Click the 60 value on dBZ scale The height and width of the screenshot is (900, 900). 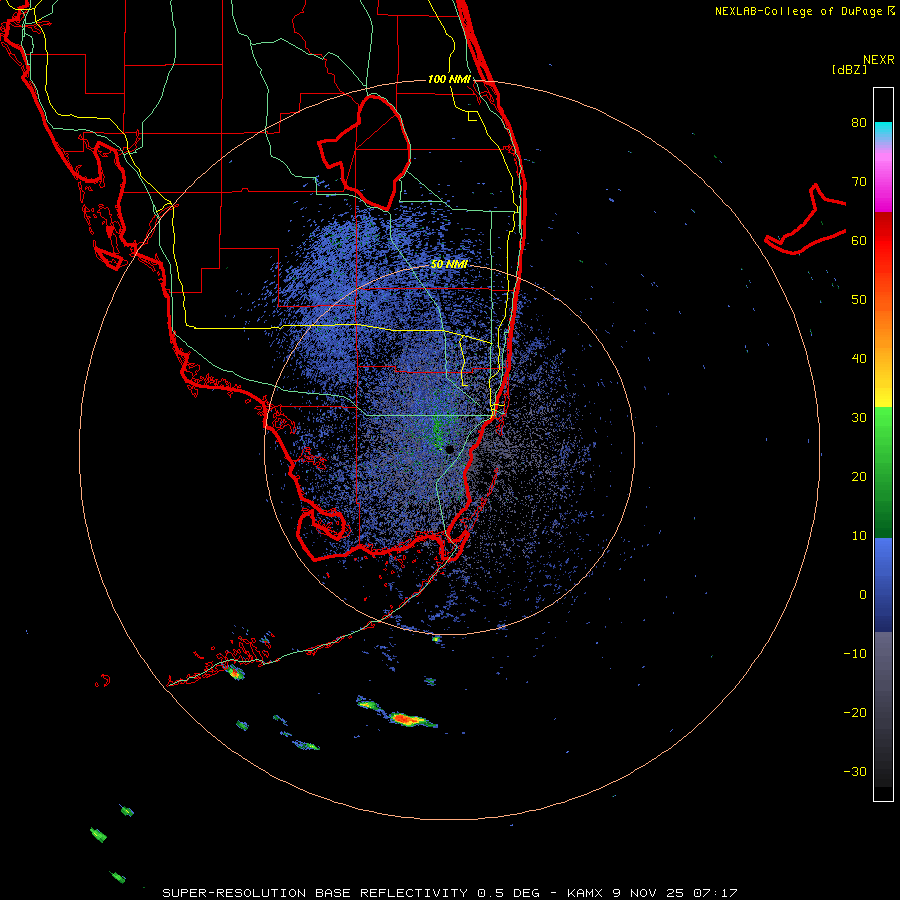point(859,241)
